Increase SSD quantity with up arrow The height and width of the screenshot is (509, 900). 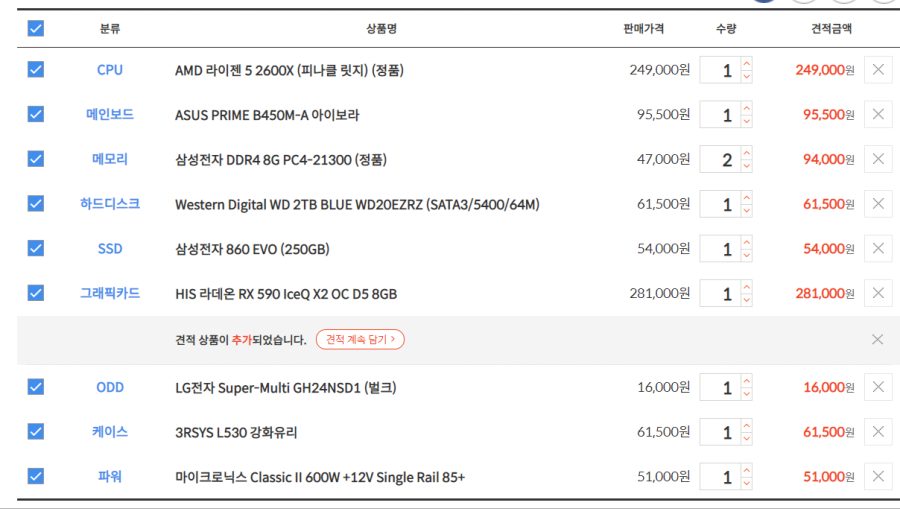(747, 242)
